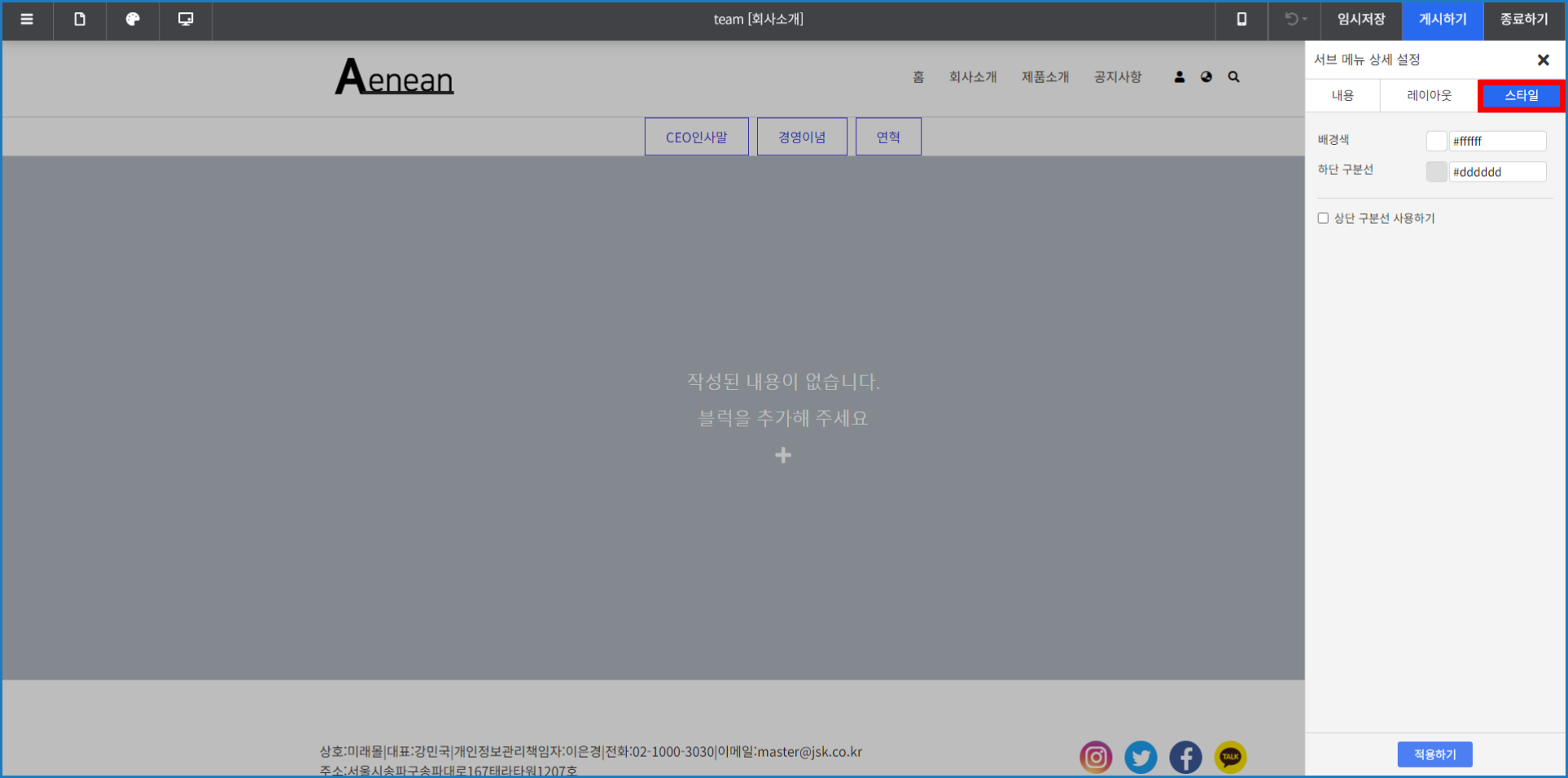The width and height of the screenshot is (1568, 778).
Task: Switch to the 레이아웃 tab
Action: [1429, 96]
